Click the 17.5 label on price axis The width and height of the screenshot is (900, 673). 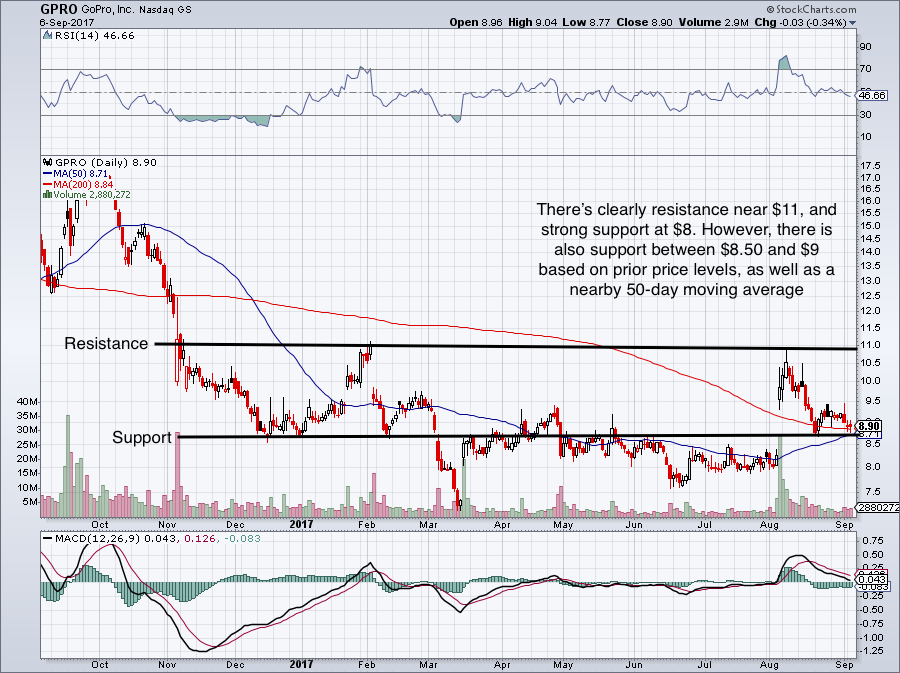870,165
